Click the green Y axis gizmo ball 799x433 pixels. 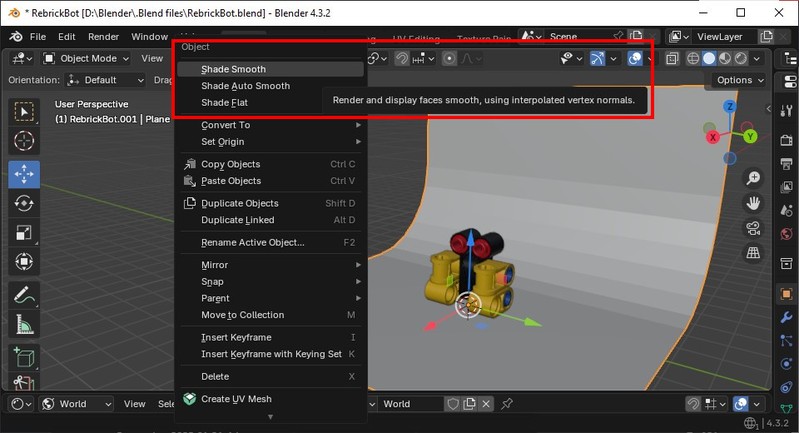click(x=750, y=136)
